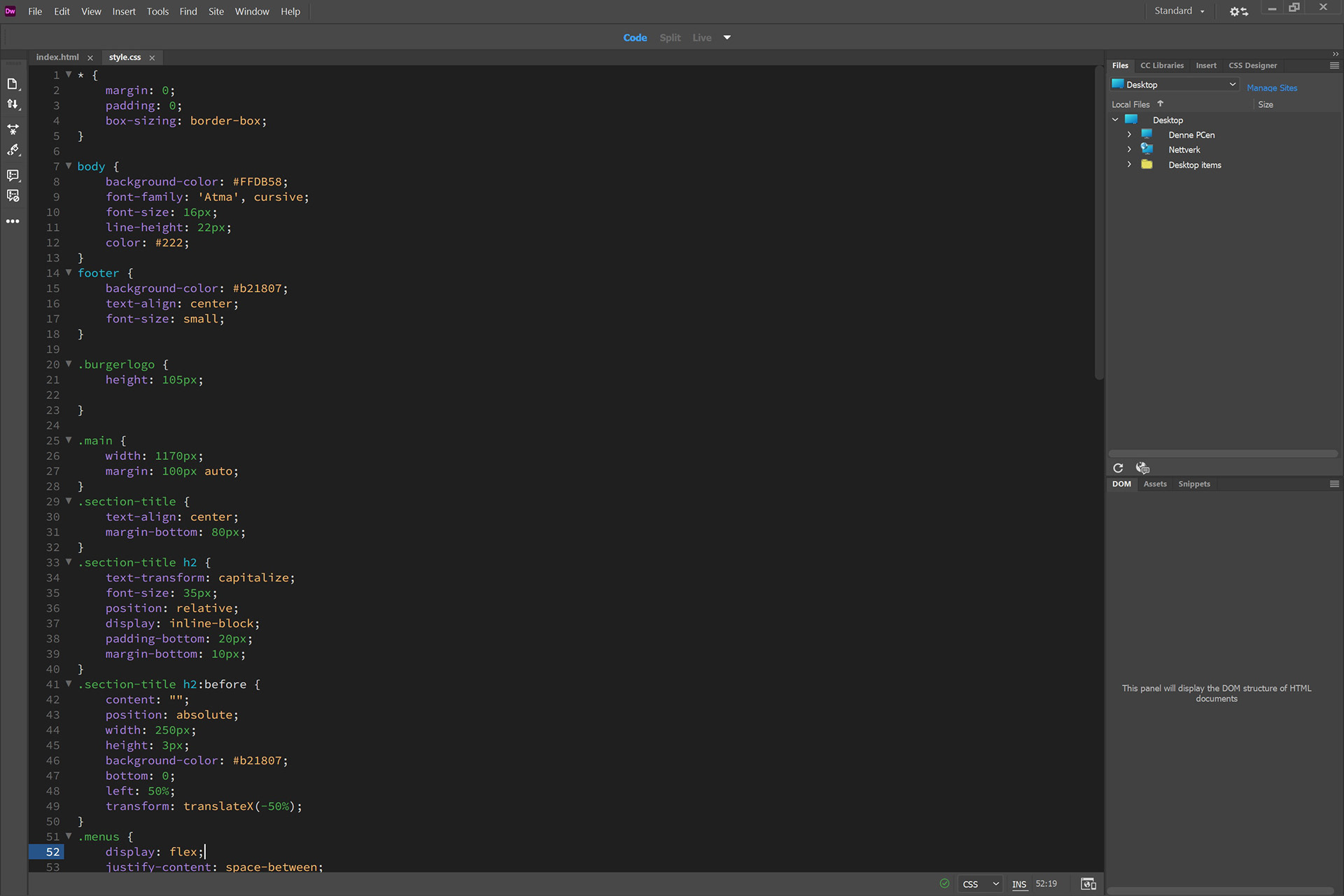This screenshot has height=896, width=1344.
Task: Collapse the .main rule fold triangle
Action: point(69,440)
